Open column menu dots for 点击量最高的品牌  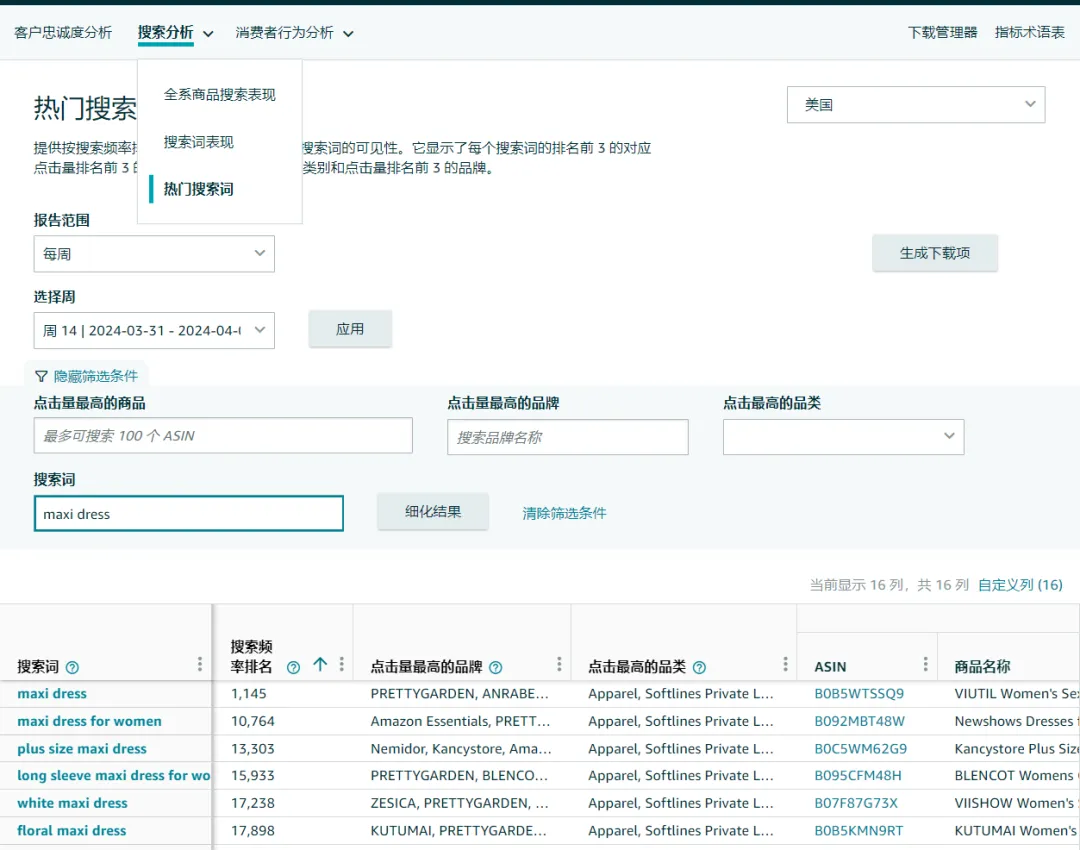559,665
